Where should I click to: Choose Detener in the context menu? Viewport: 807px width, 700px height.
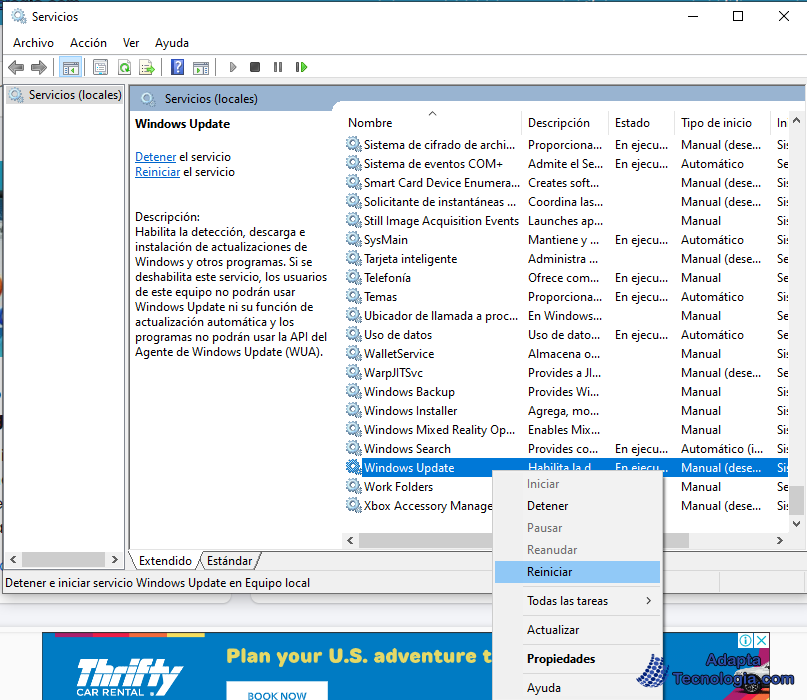tap(577, 506)
